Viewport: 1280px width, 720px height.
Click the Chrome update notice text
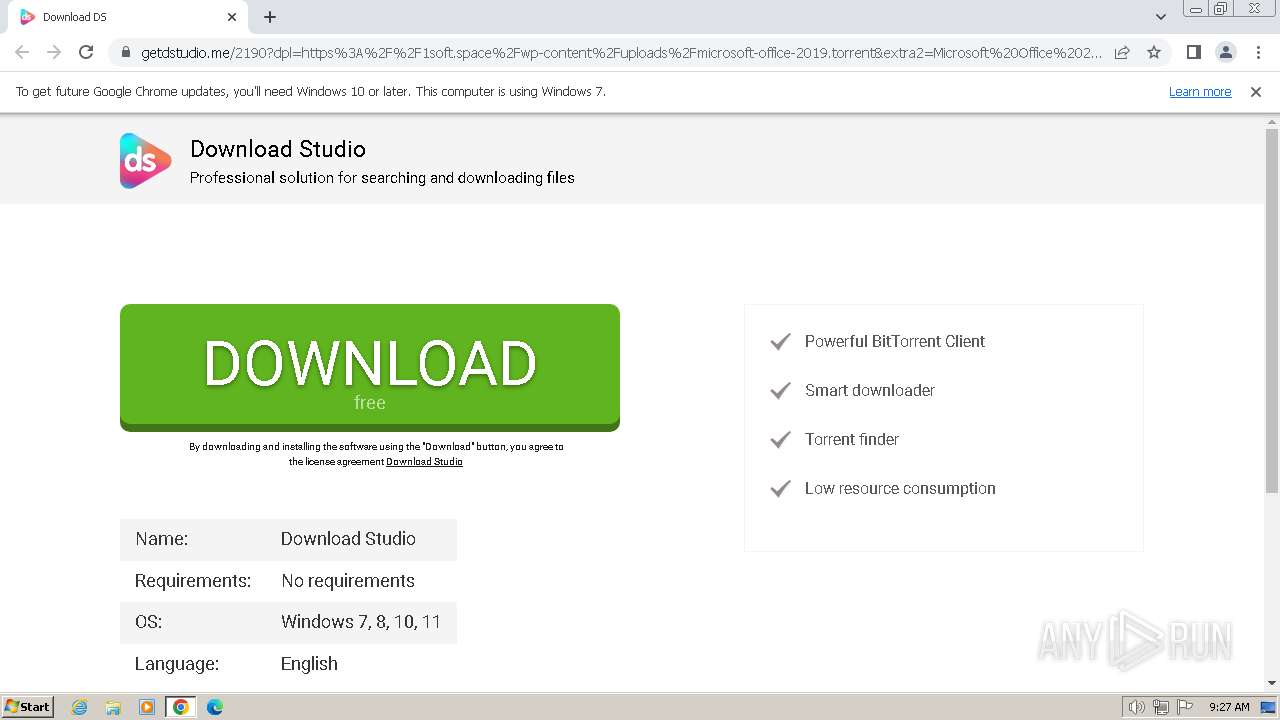point(311,91)
